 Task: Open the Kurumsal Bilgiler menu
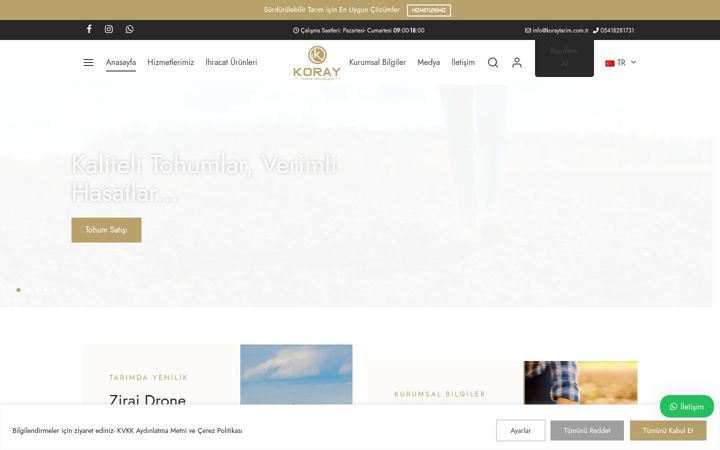pyautogui.click(x=377, y=62)
